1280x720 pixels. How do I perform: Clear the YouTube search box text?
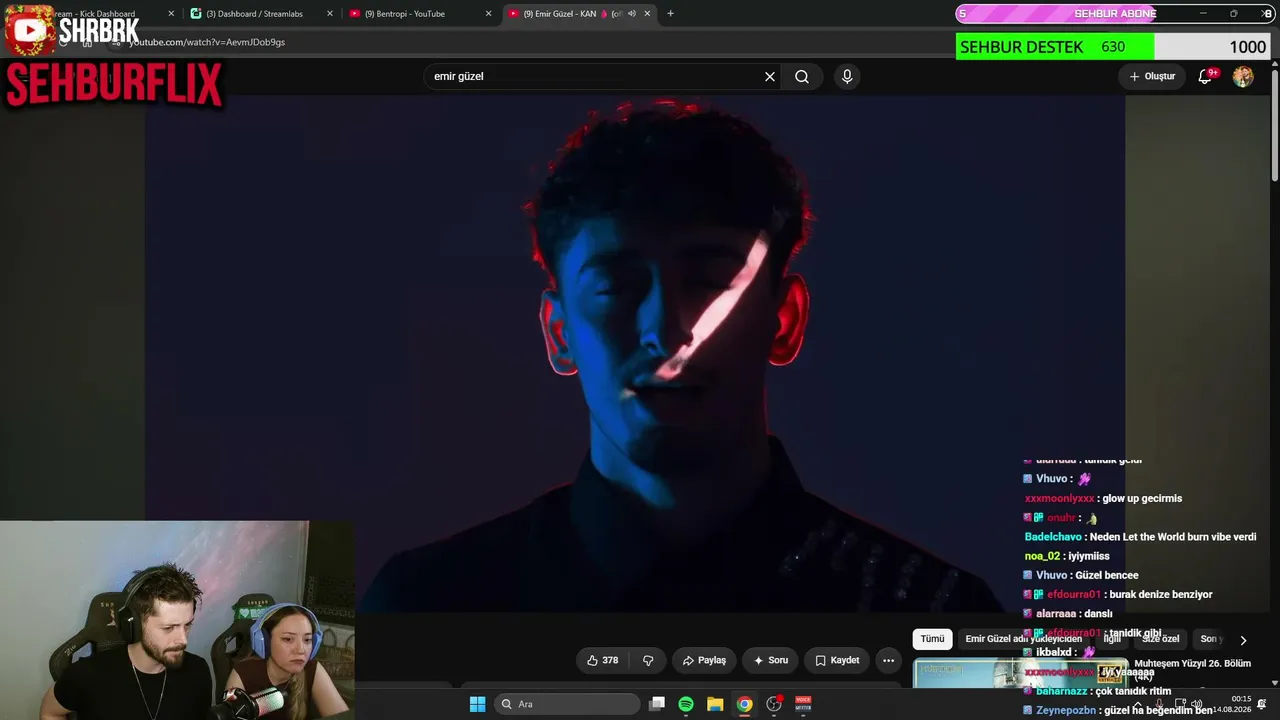click(x=770, y=76)
